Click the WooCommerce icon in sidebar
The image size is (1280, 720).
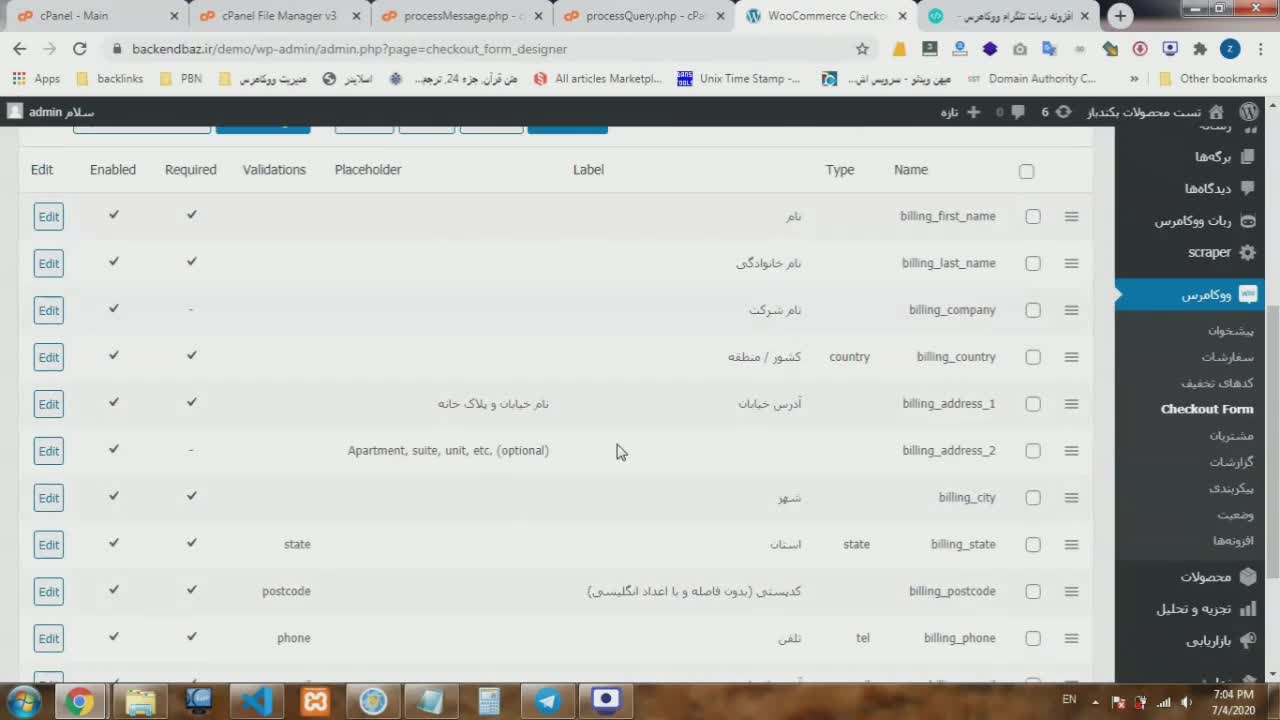coord(1247,294)
